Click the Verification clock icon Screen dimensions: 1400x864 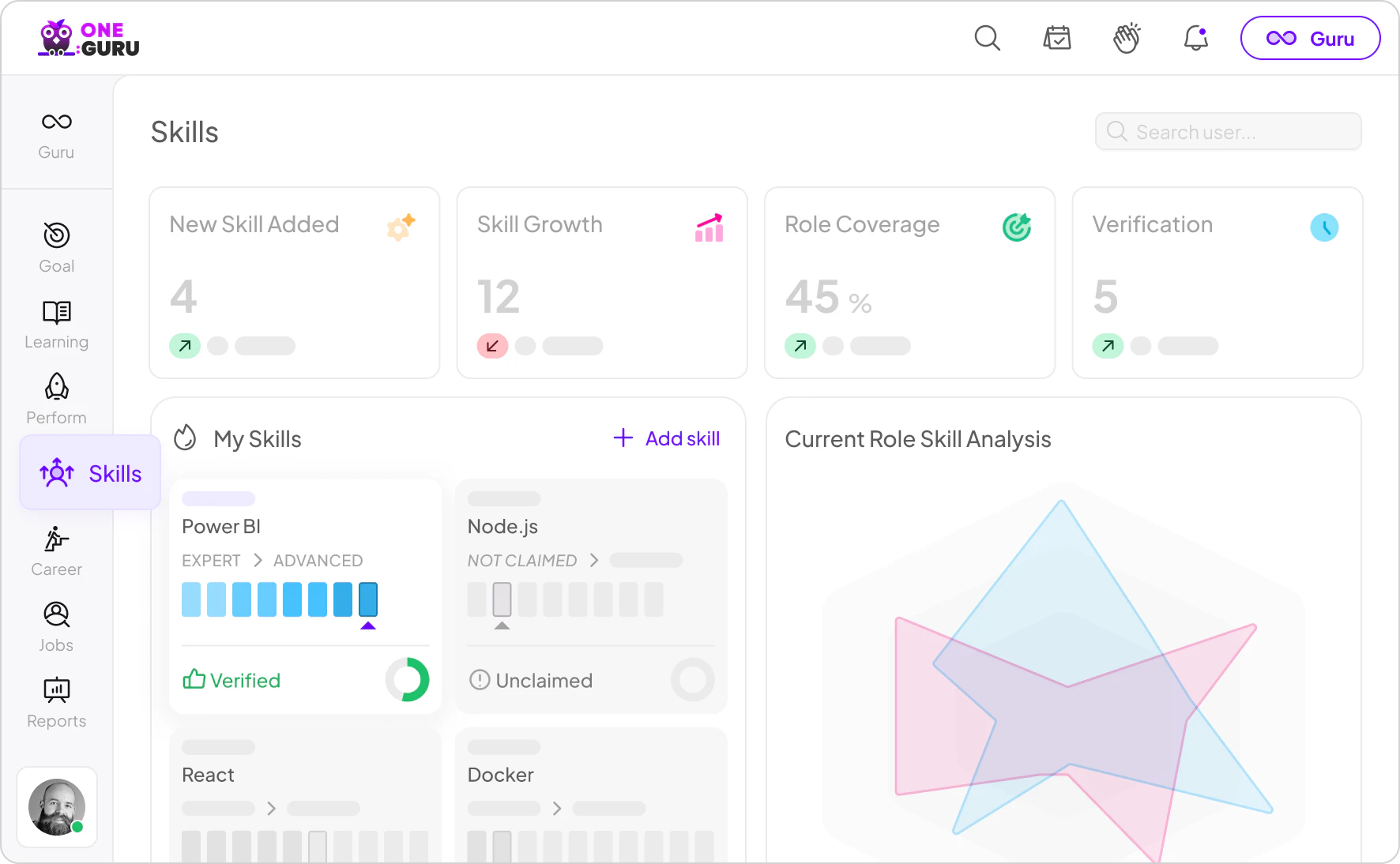1324,227
